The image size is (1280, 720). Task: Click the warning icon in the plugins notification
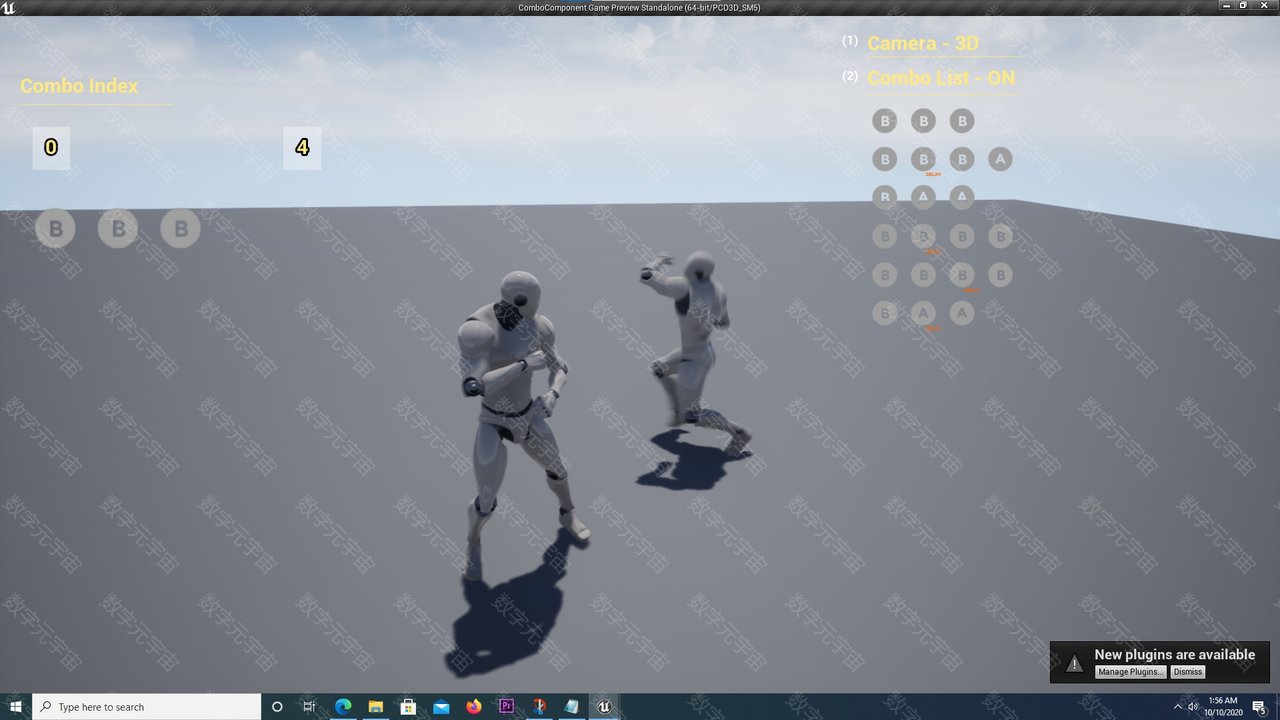coord(1073,663)
